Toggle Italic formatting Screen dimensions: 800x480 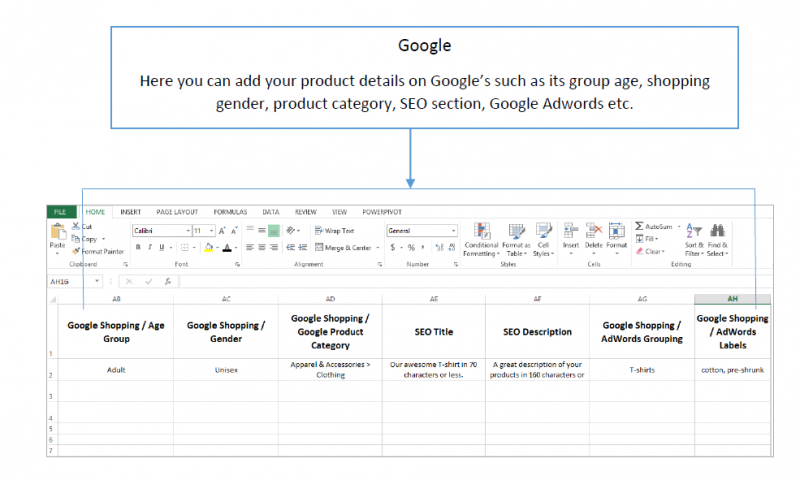coord(149,247)
